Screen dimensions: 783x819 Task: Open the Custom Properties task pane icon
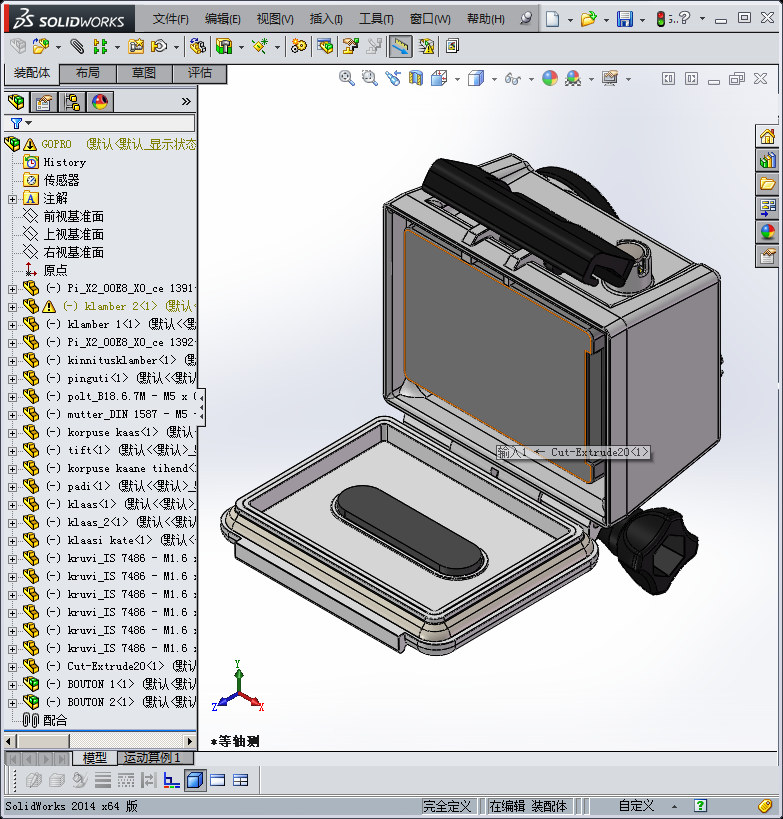coord(767,256)
